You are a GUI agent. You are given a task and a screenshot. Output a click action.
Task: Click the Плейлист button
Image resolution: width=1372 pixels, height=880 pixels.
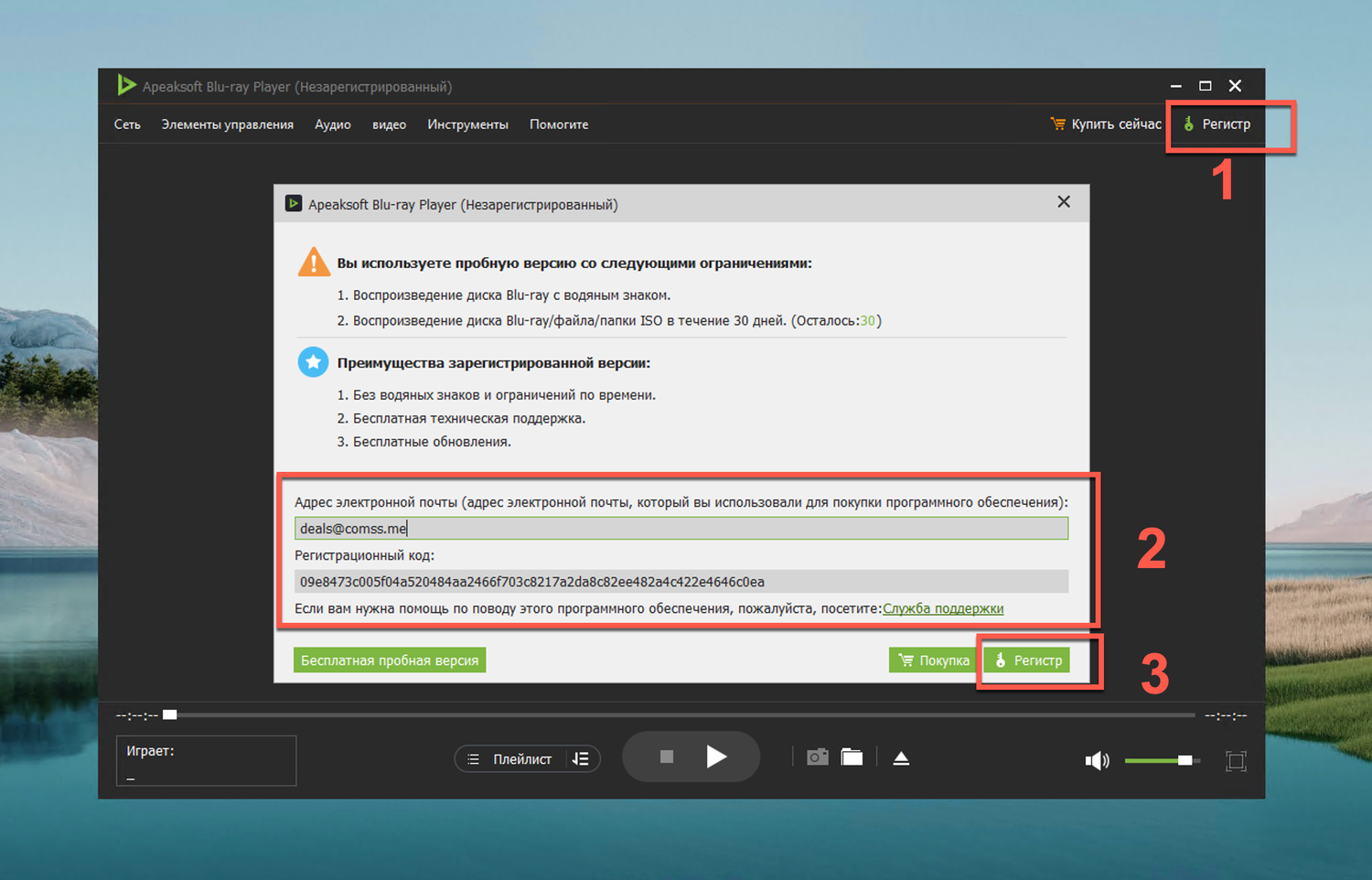511,759
